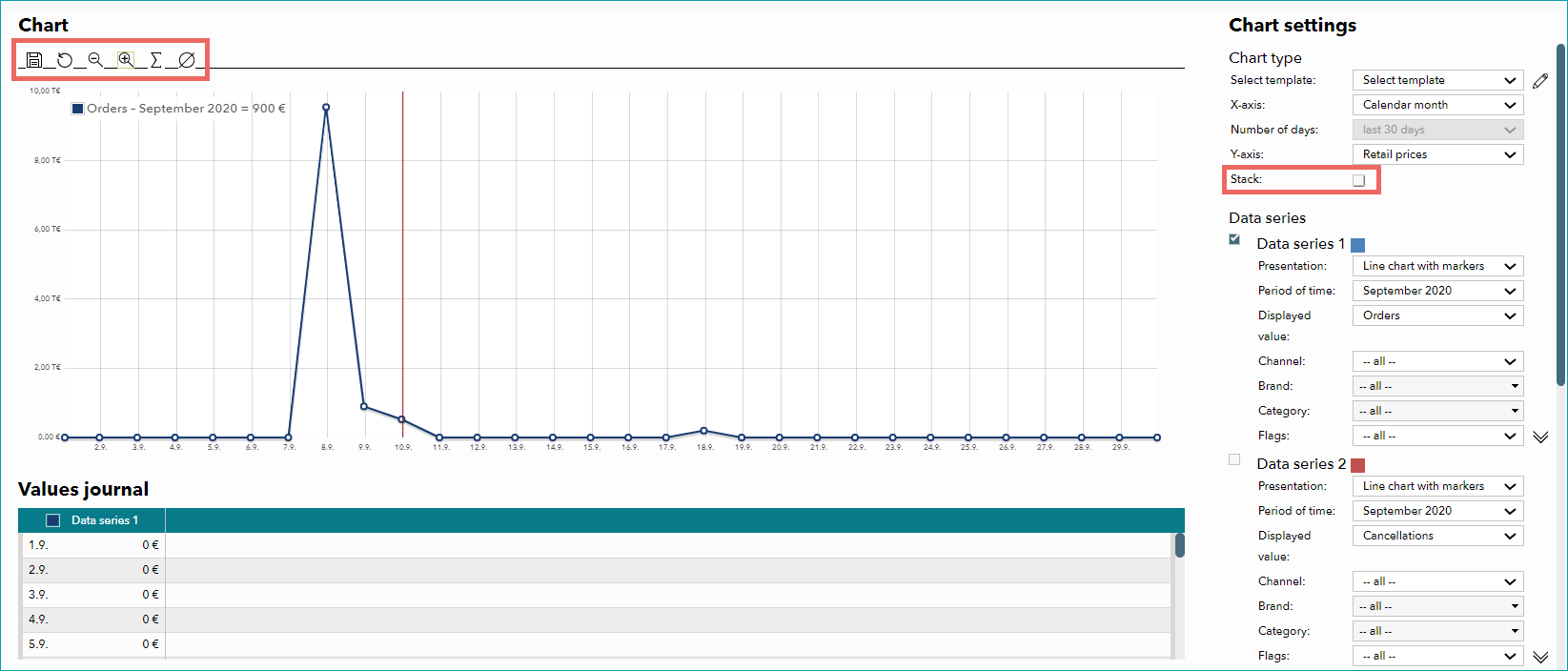1568x671 pixels.
Task: Click the data point at 9.9.
Action: (x=364, y=406)
